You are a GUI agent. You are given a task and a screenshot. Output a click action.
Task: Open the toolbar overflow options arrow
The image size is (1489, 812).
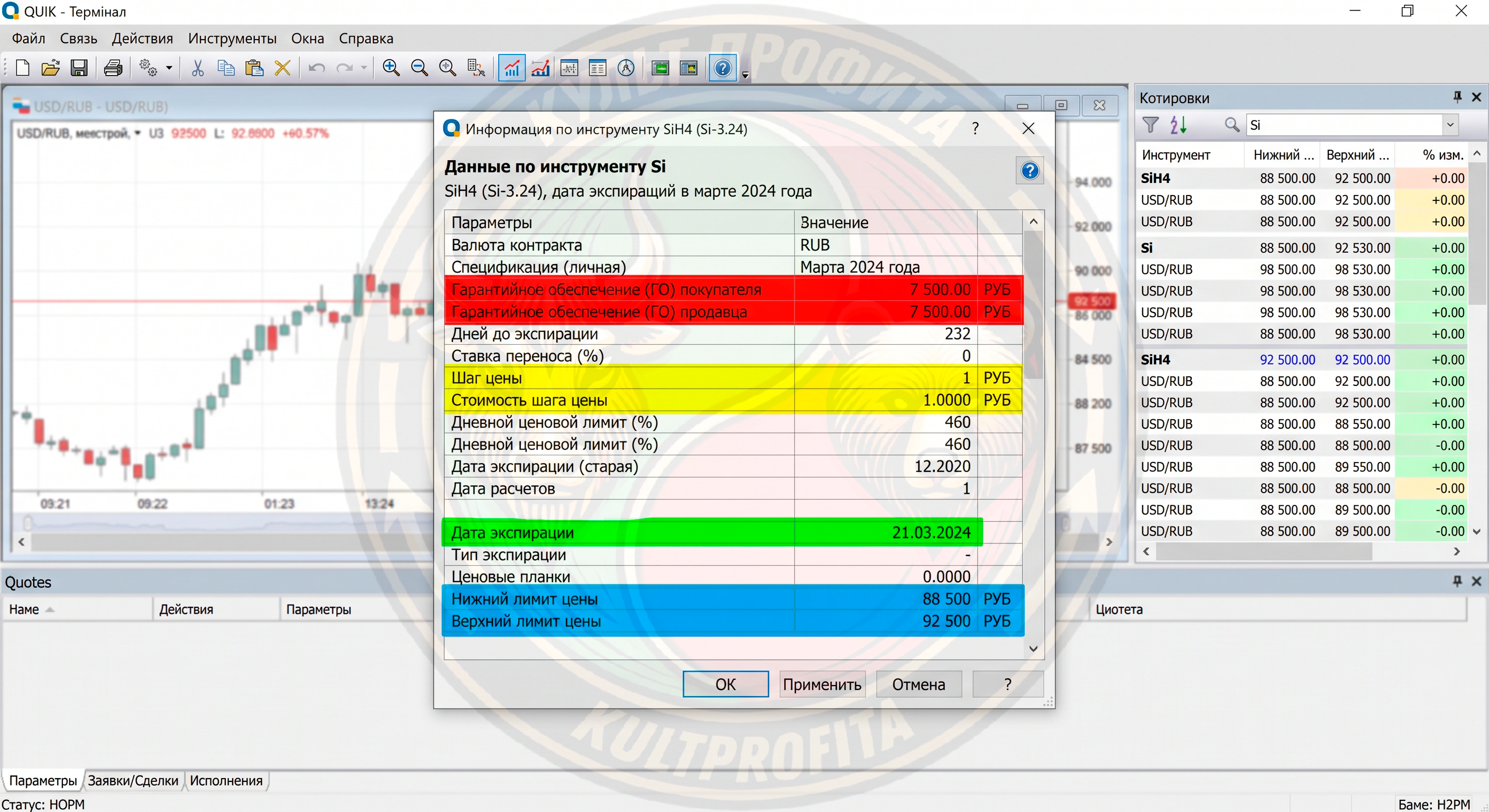pos(745,74)
